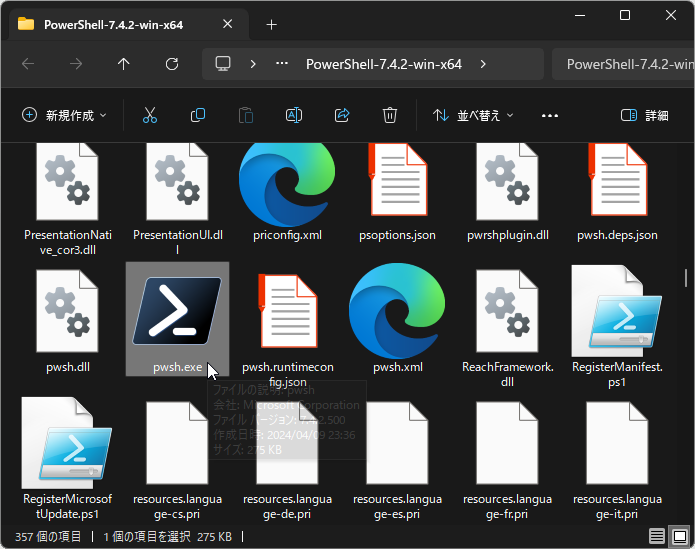The image size is (695, 549).
Task: Select the pwsh.dll file icon
Action: 67,311
